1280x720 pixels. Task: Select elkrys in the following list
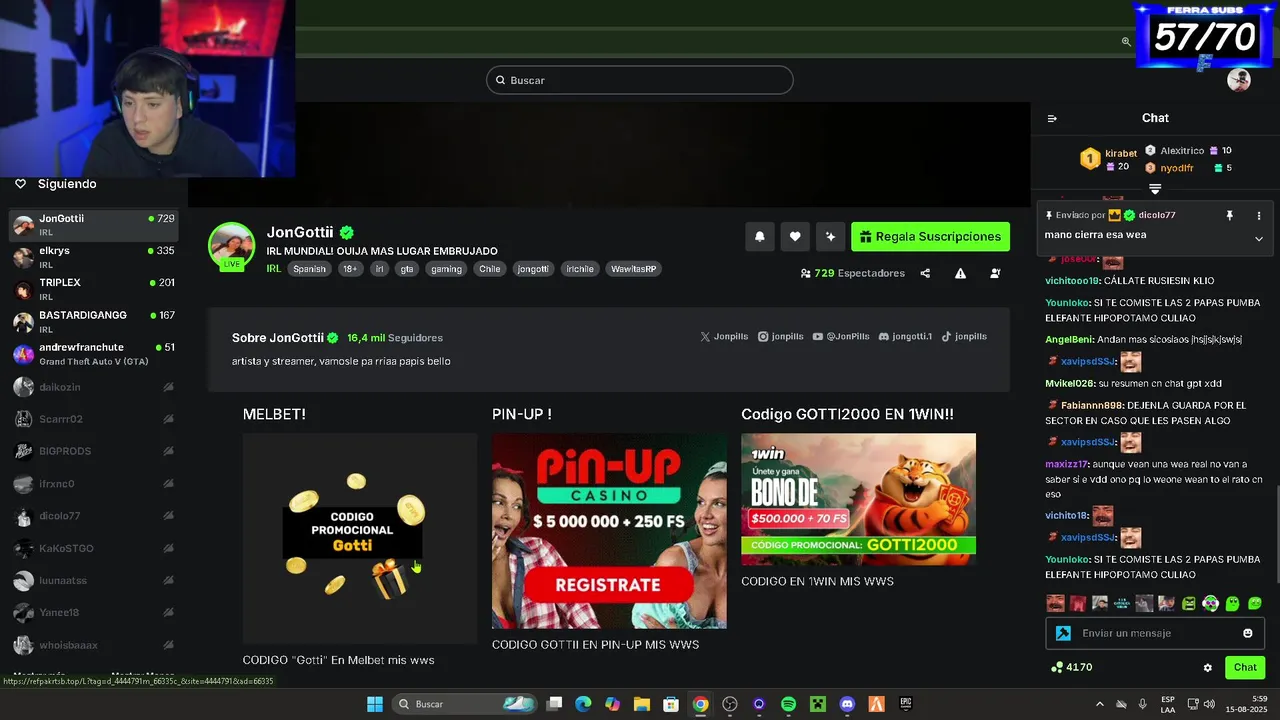(93, 257)
